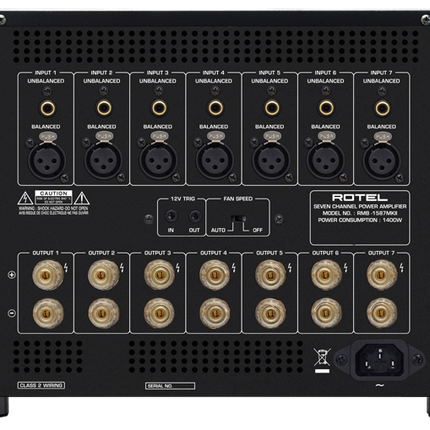Click the 12V TRIG heading
Viewport: 430px width, 430px height.
(x=183, y=199)
